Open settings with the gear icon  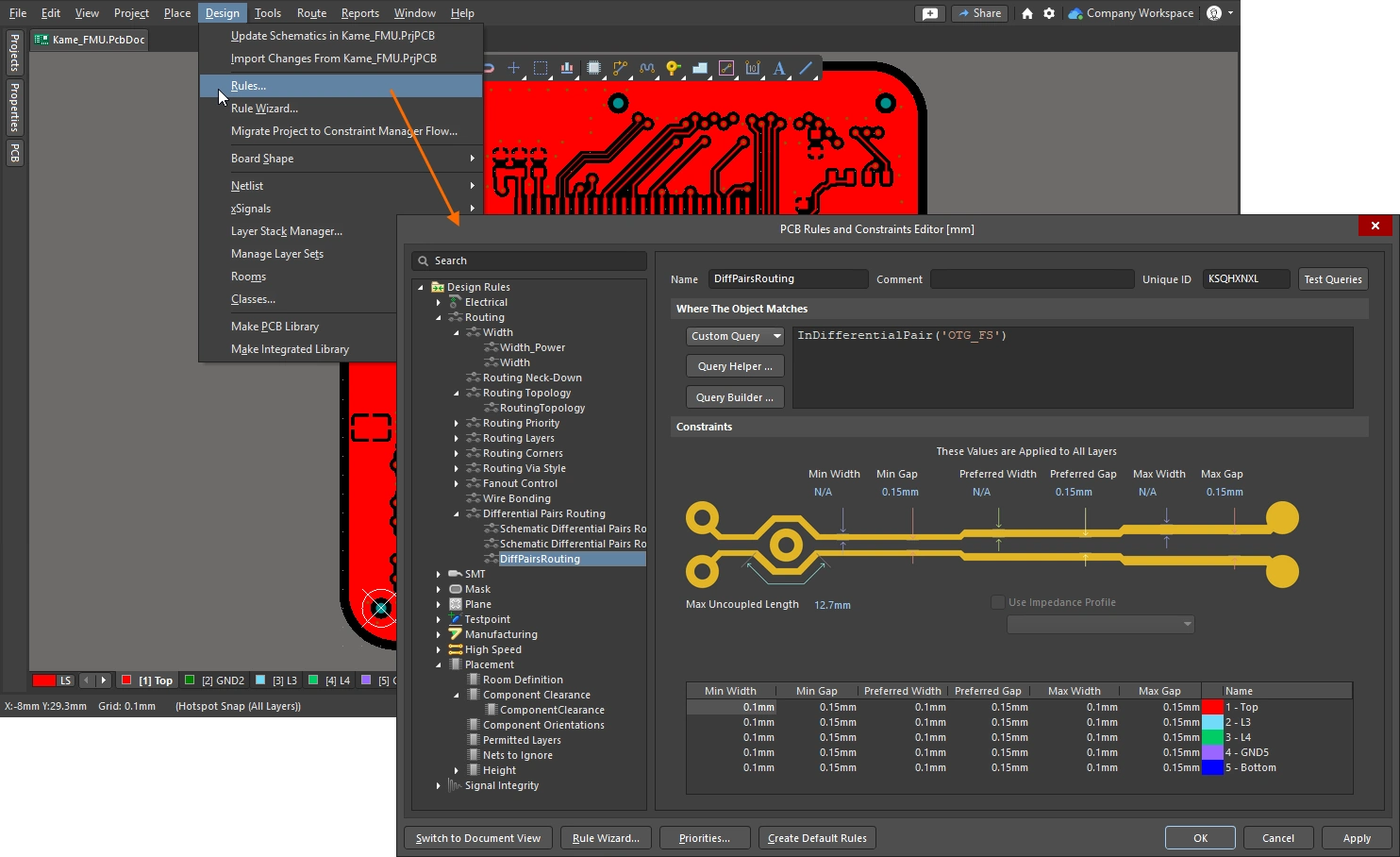point(1049,13)
